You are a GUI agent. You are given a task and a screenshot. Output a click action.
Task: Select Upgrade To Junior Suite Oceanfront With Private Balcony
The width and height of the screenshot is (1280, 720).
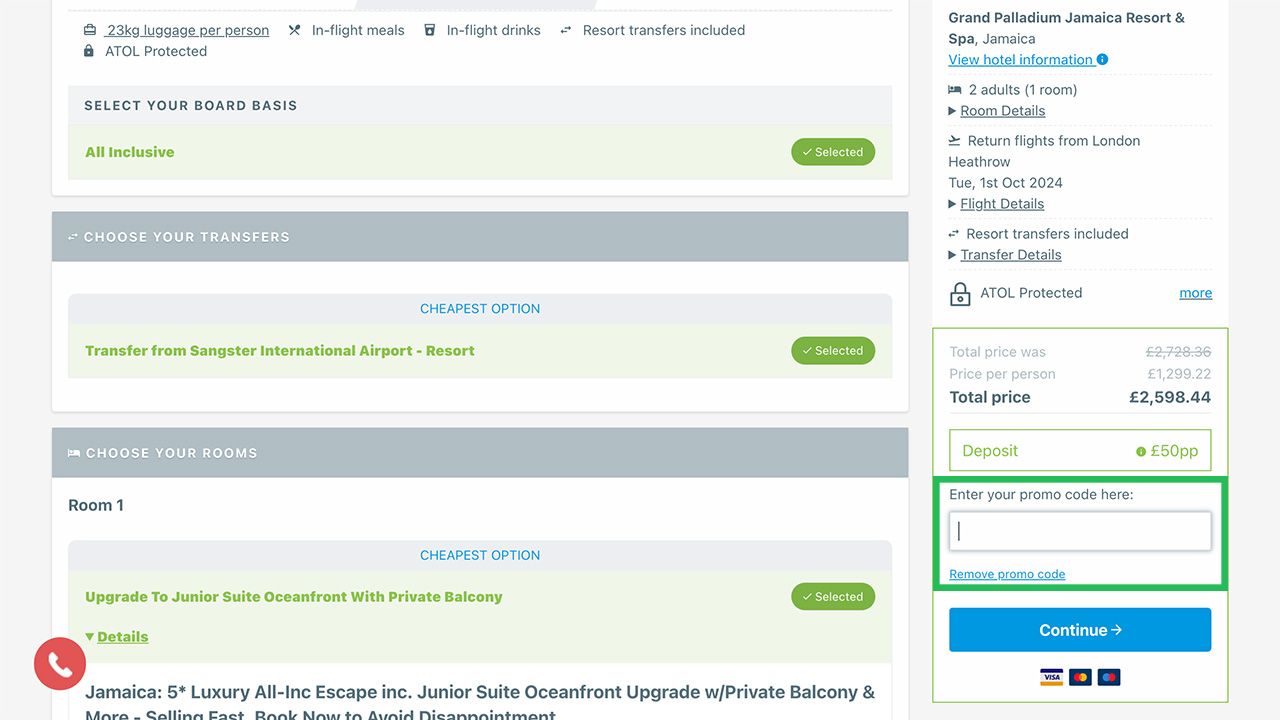point(480,597)
